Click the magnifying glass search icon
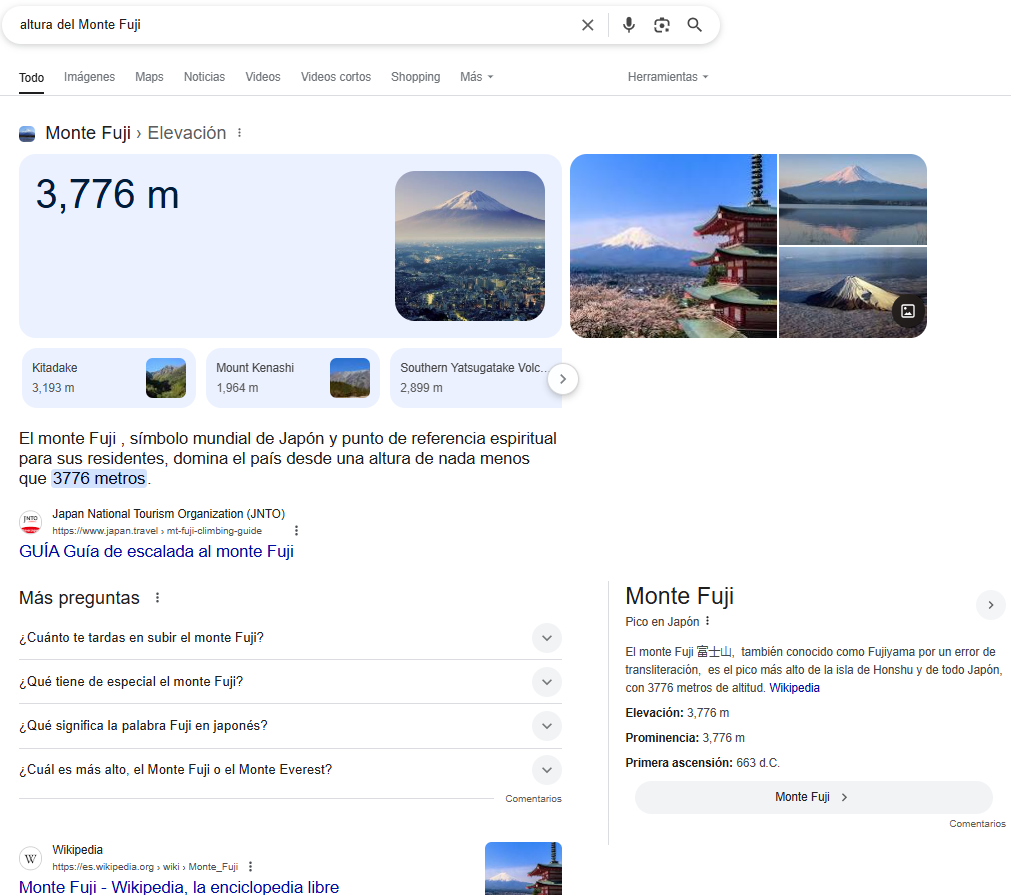This screenshot has height=895, width=1011. click(x=695, y=25)
